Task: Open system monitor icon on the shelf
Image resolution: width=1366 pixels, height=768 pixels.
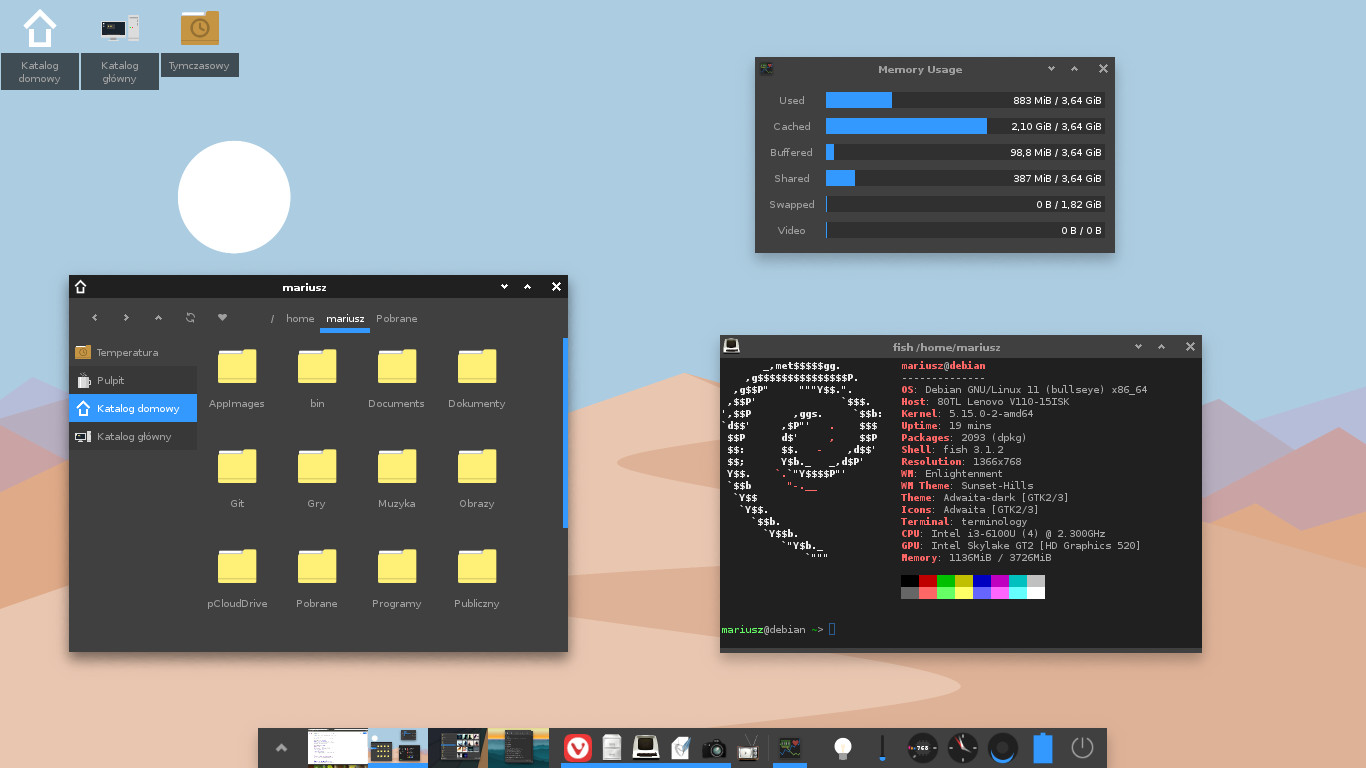Action: pos(791,747)
